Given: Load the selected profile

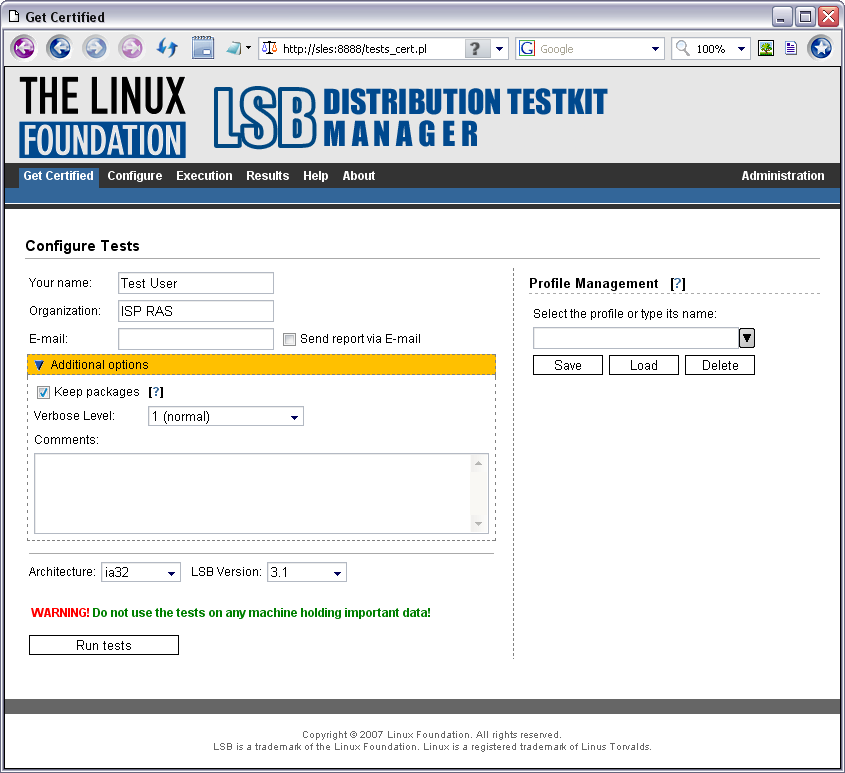Looking at the screenshot, I should [644, 365].
